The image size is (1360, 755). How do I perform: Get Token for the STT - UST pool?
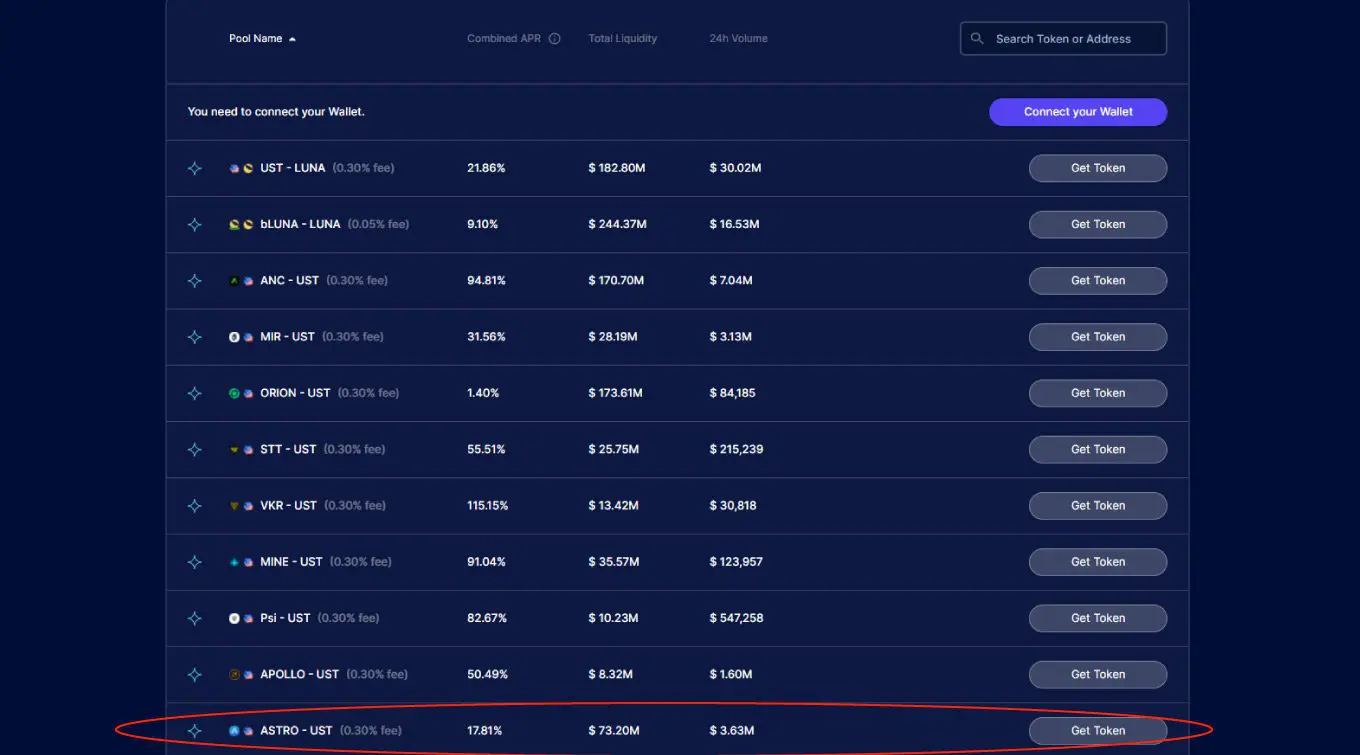(1098, 449)
